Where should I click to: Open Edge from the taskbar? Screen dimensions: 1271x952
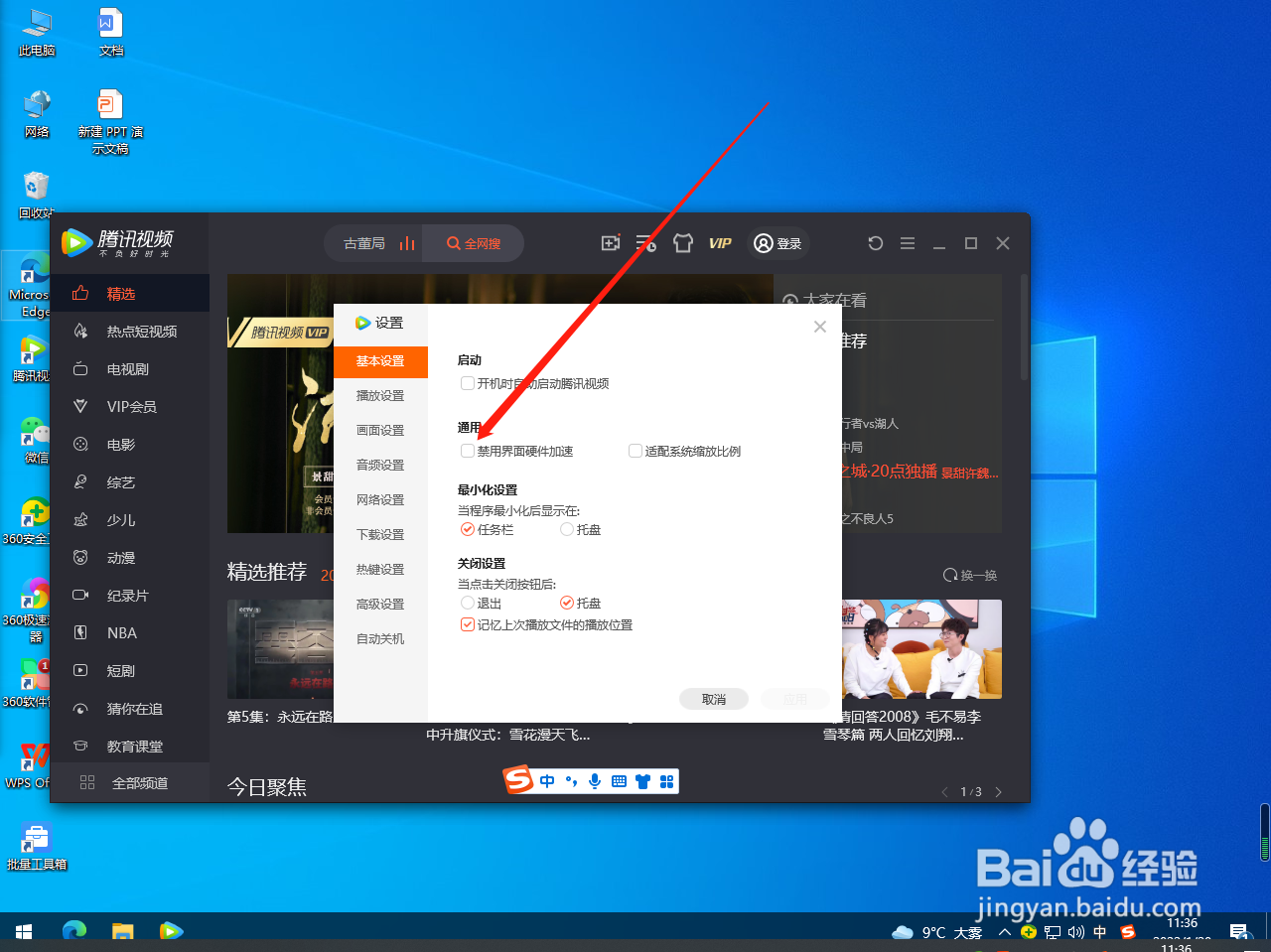(74, 932)
